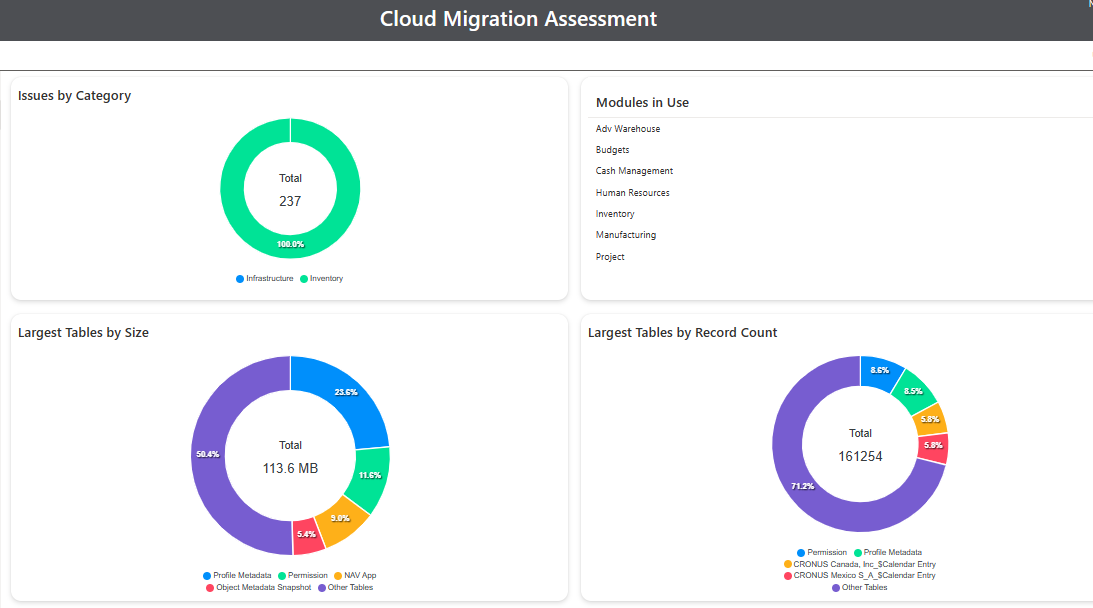Select the Project module row
The width and height of the screenshot is (1093, 608).
[610, 257]
